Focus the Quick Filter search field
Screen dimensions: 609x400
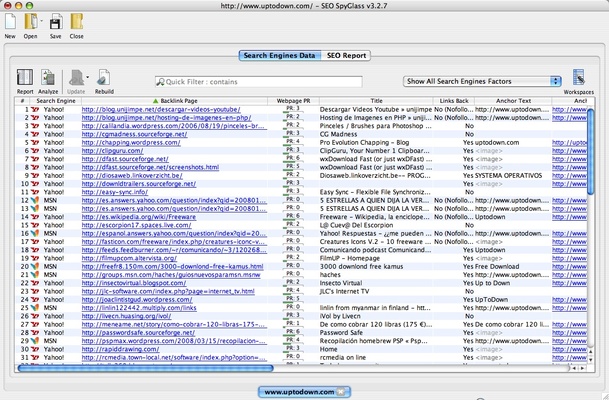pyautogui.click(x=259, y=82)
